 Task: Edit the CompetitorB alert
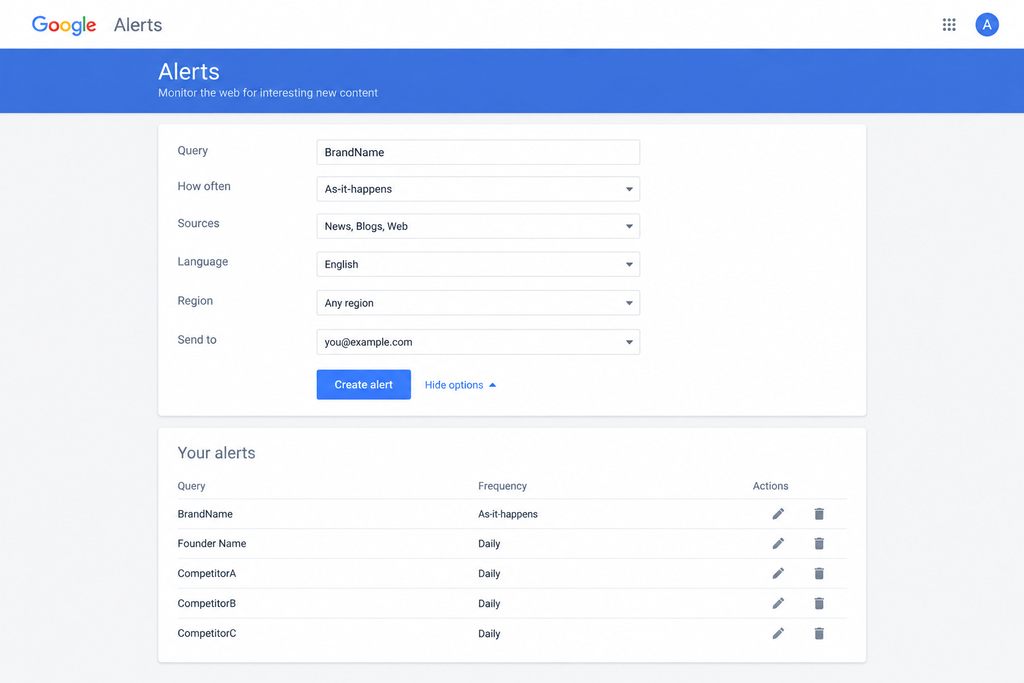click(x=778, y=603)
